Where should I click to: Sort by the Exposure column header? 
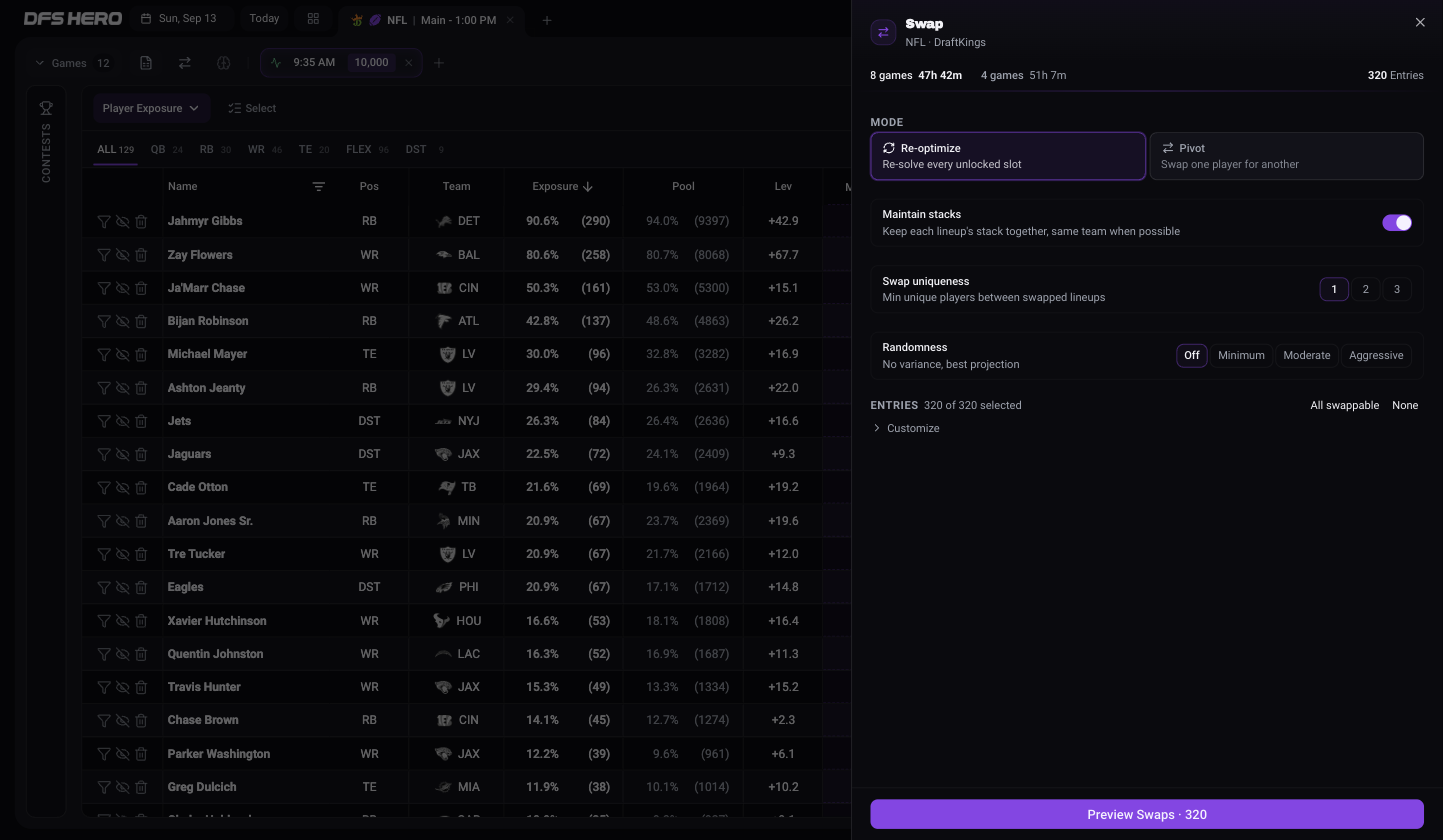point(562,187)
